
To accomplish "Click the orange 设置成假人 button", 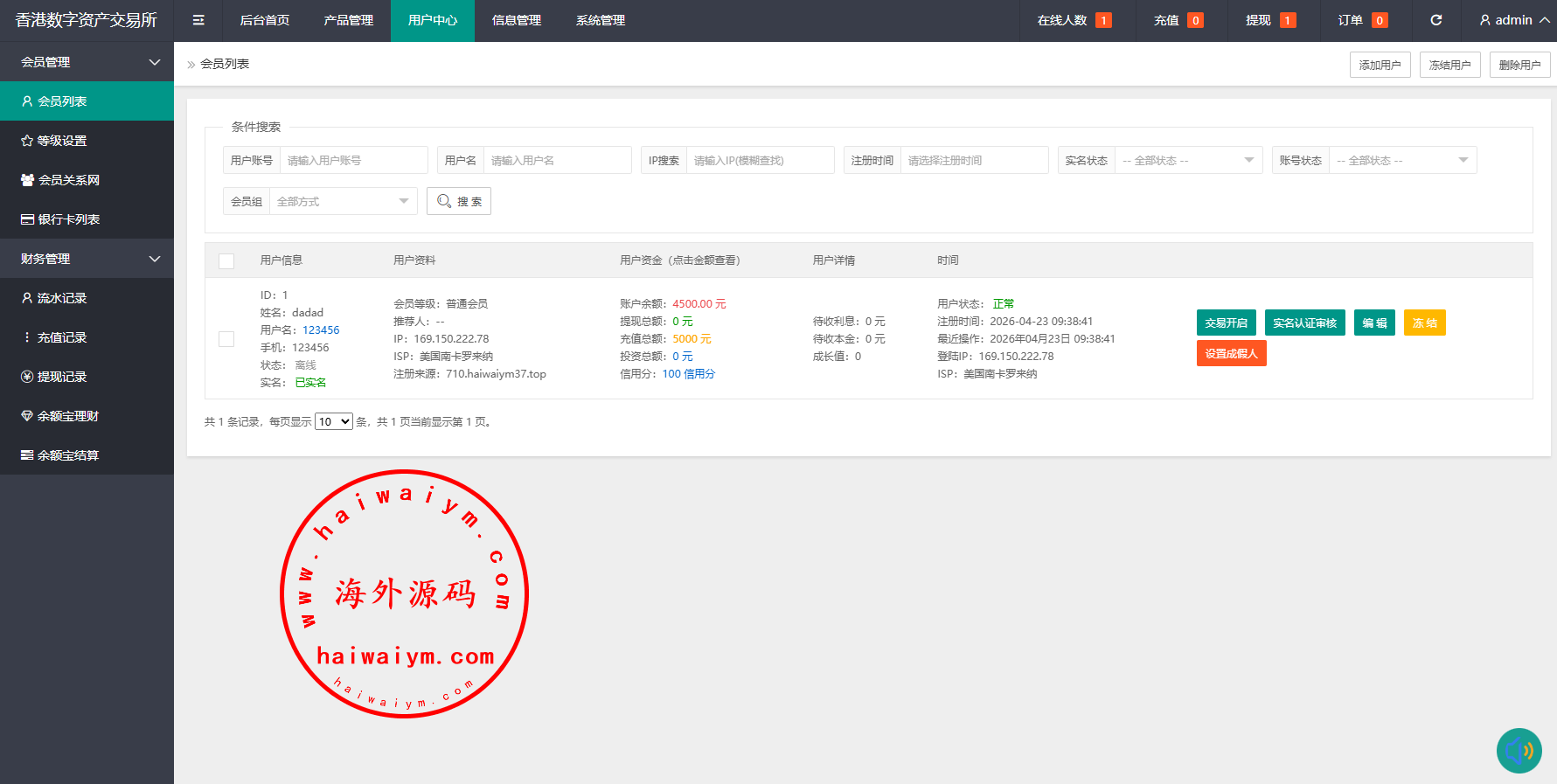I will pyautogui.click(x=1231, y=354).
